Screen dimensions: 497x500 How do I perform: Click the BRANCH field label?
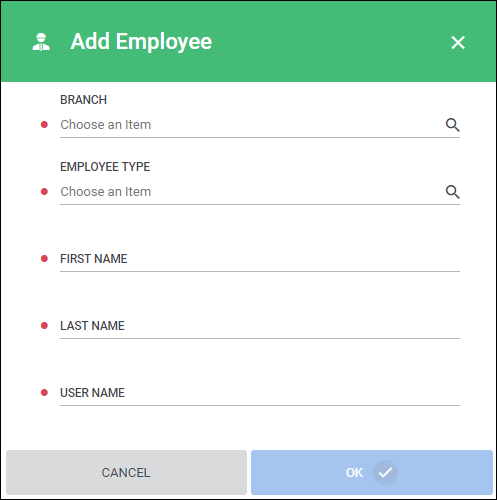pos(83,100)
